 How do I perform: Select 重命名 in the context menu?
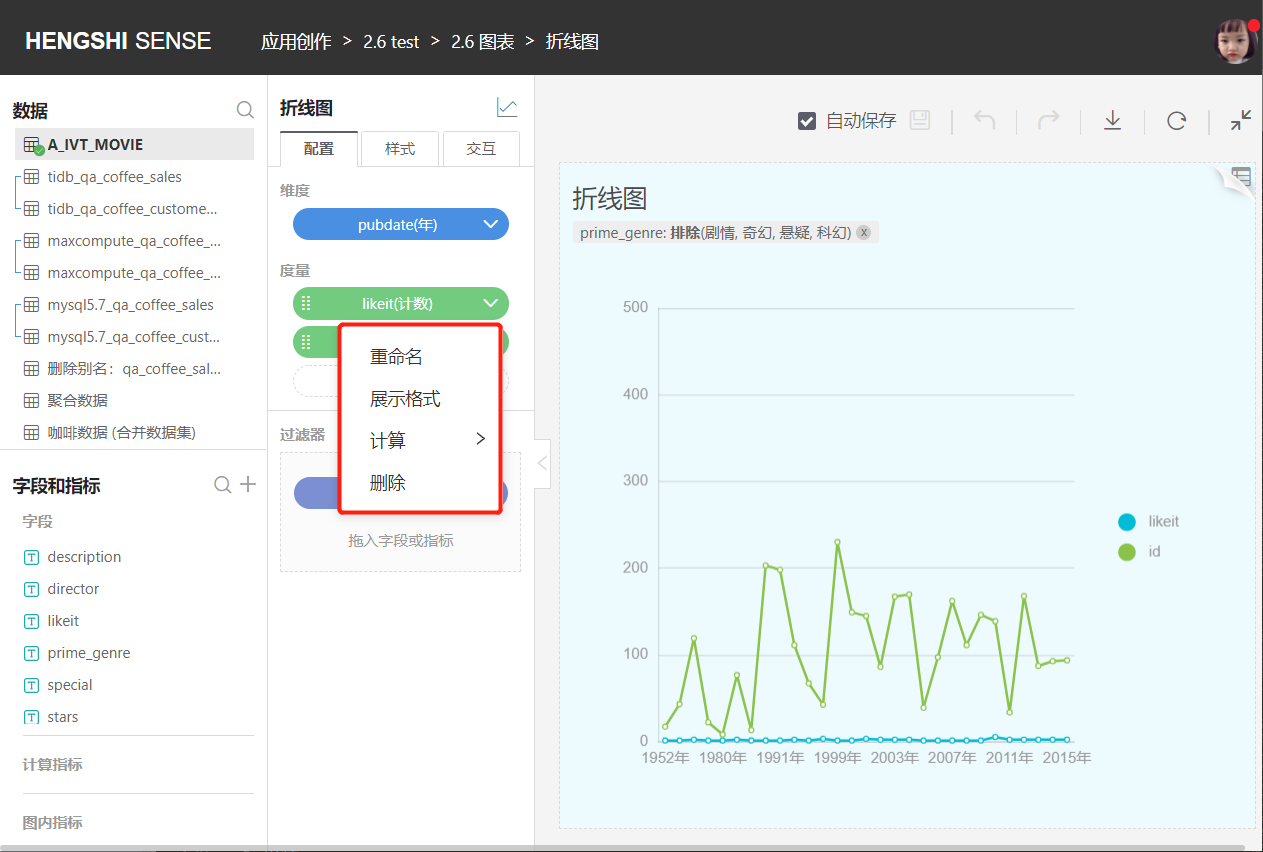396,357
